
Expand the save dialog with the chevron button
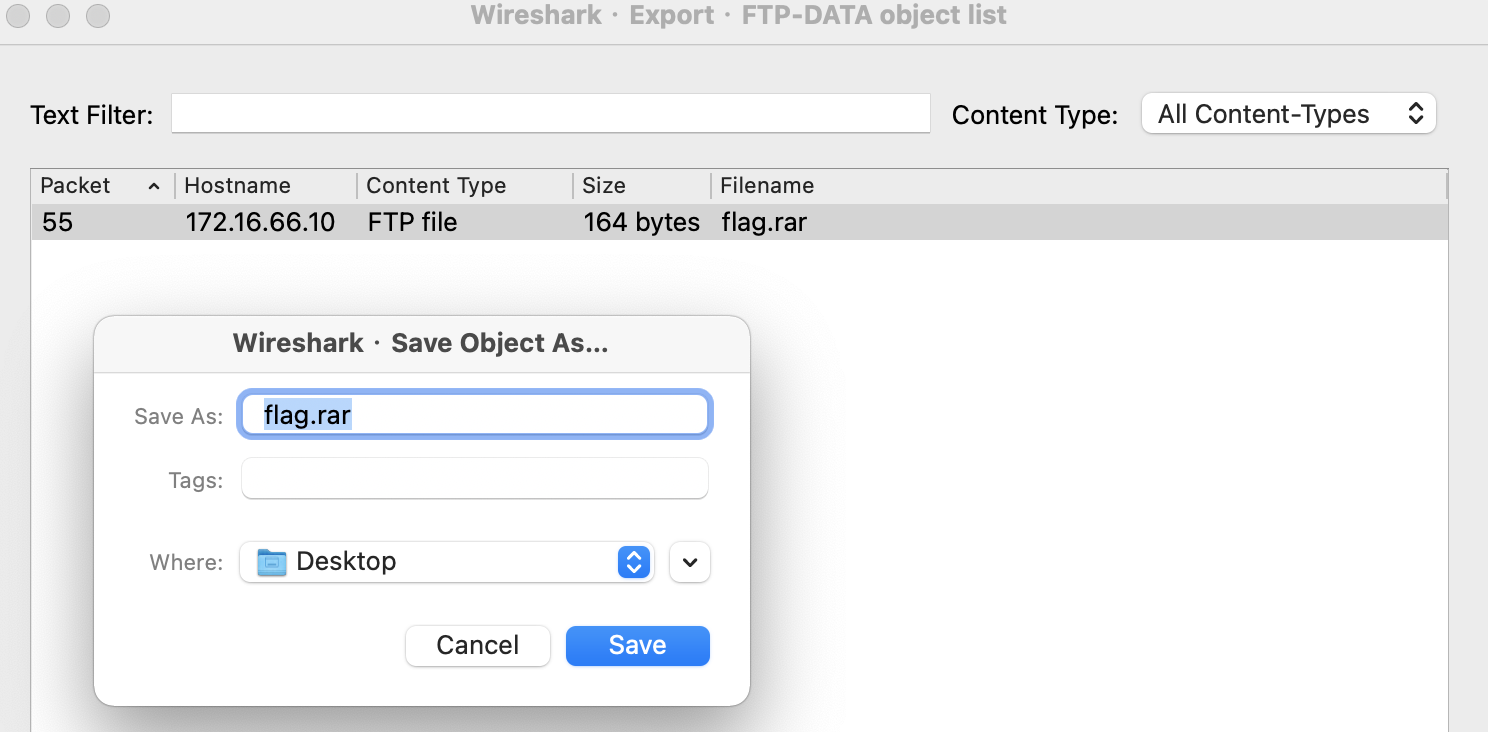tap(689, 562)
